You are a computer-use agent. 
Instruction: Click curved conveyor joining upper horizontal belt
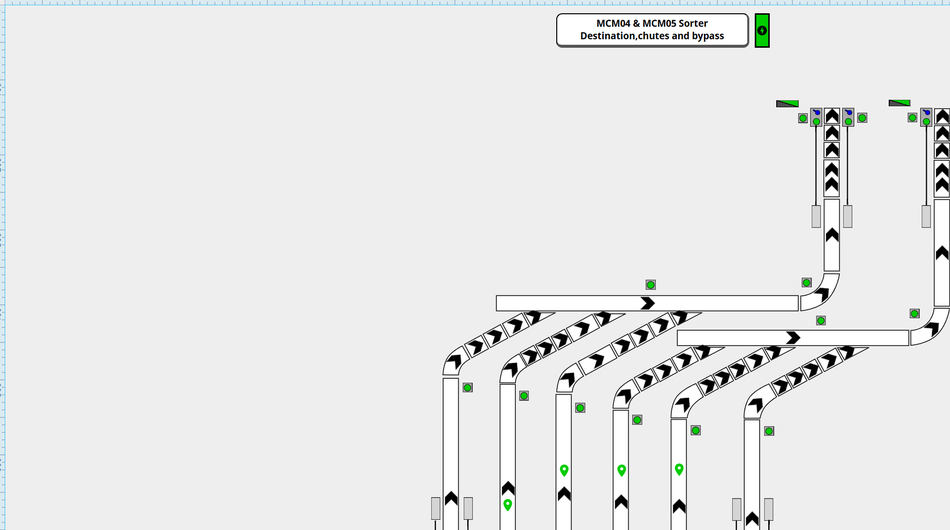click(x=818, y=294)
